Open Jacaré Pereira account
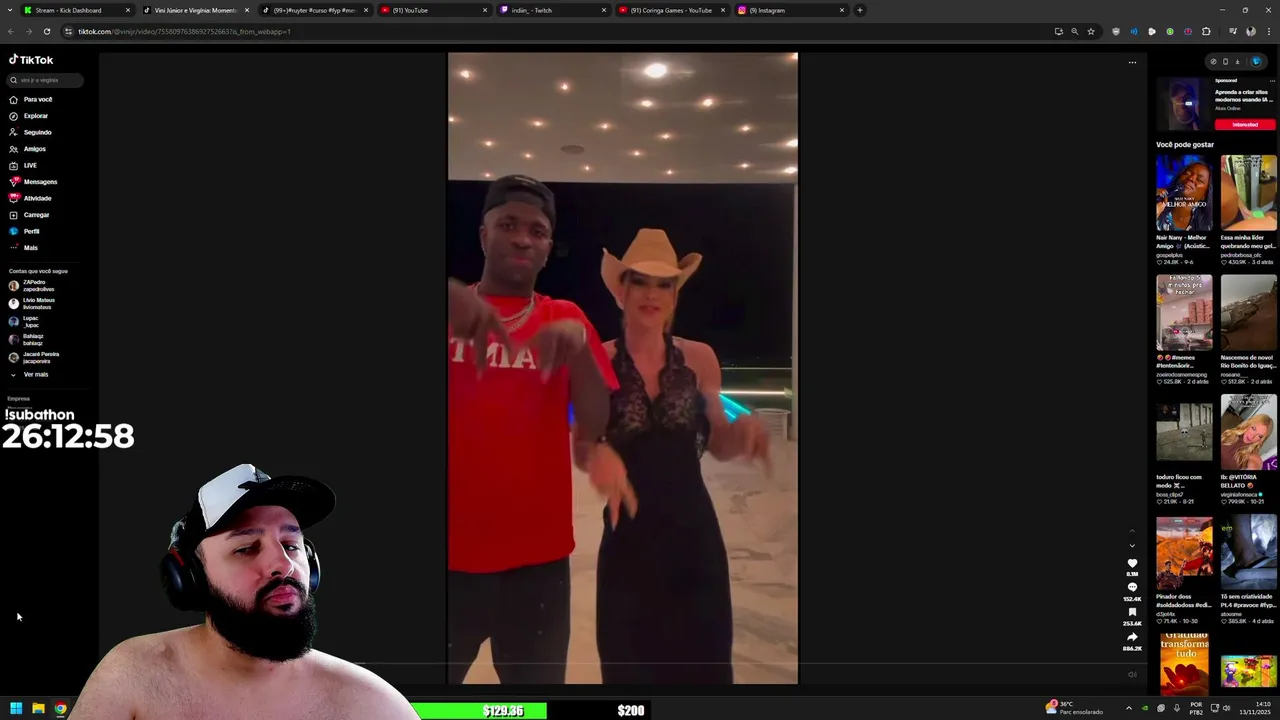 coord(34,358)
